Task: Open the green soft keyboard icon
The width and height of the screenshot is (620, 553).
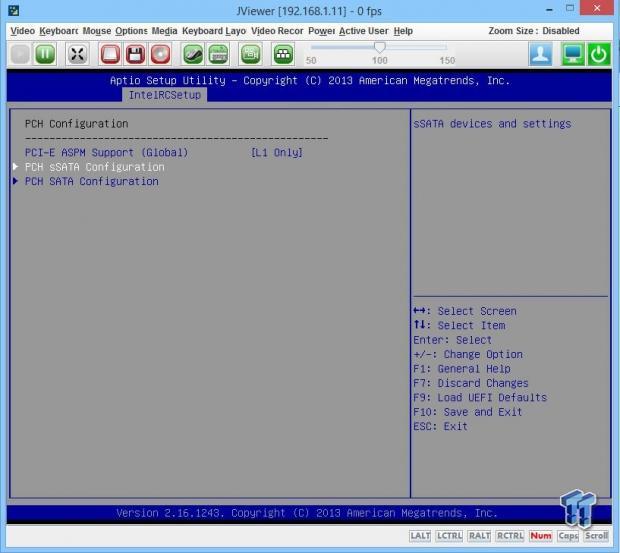Action: (218, 54)
